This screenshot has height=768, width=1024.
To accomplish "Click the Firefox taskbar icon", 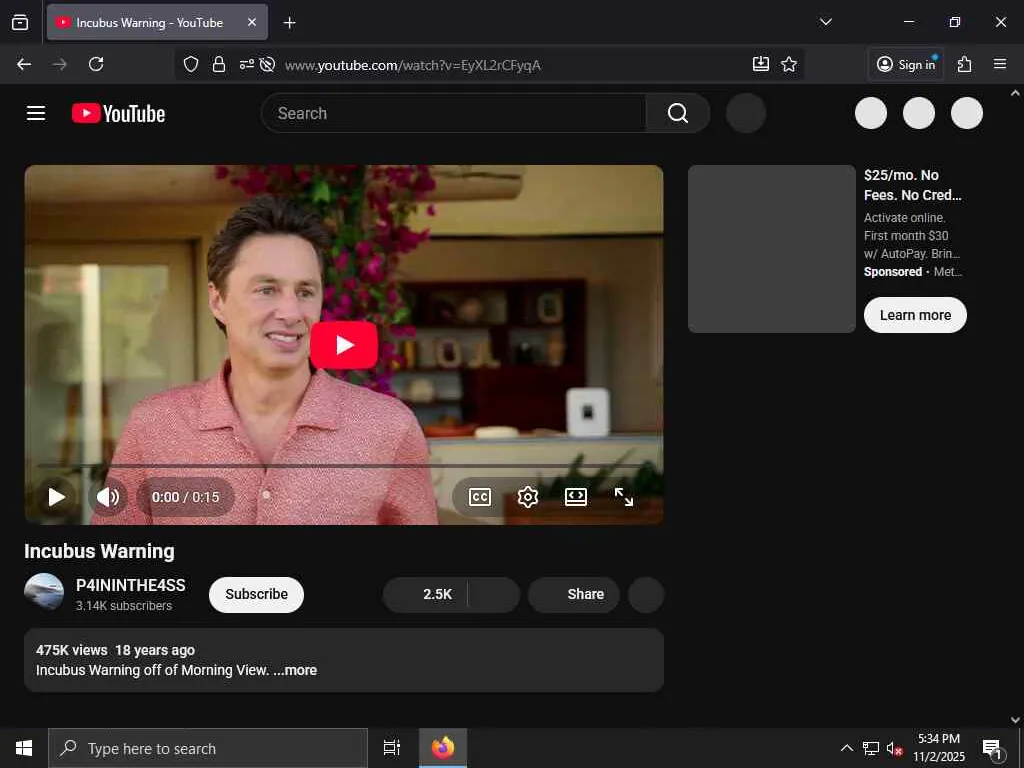I will point(443,748).
